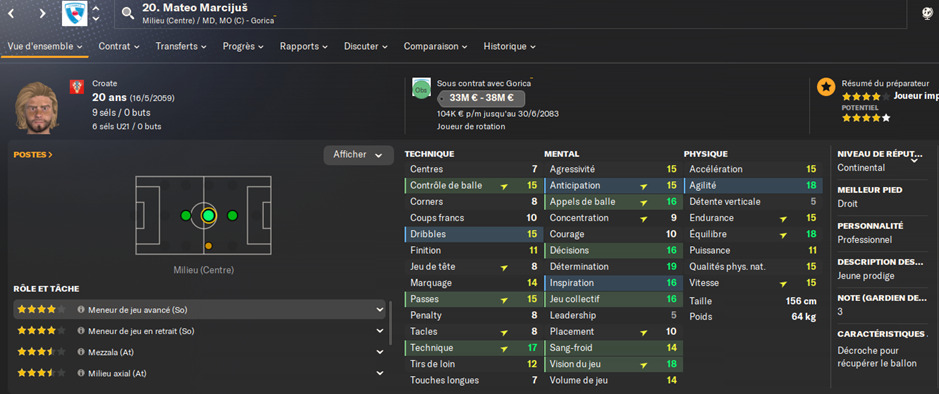Click the 33M € - 38M € value

481,98
